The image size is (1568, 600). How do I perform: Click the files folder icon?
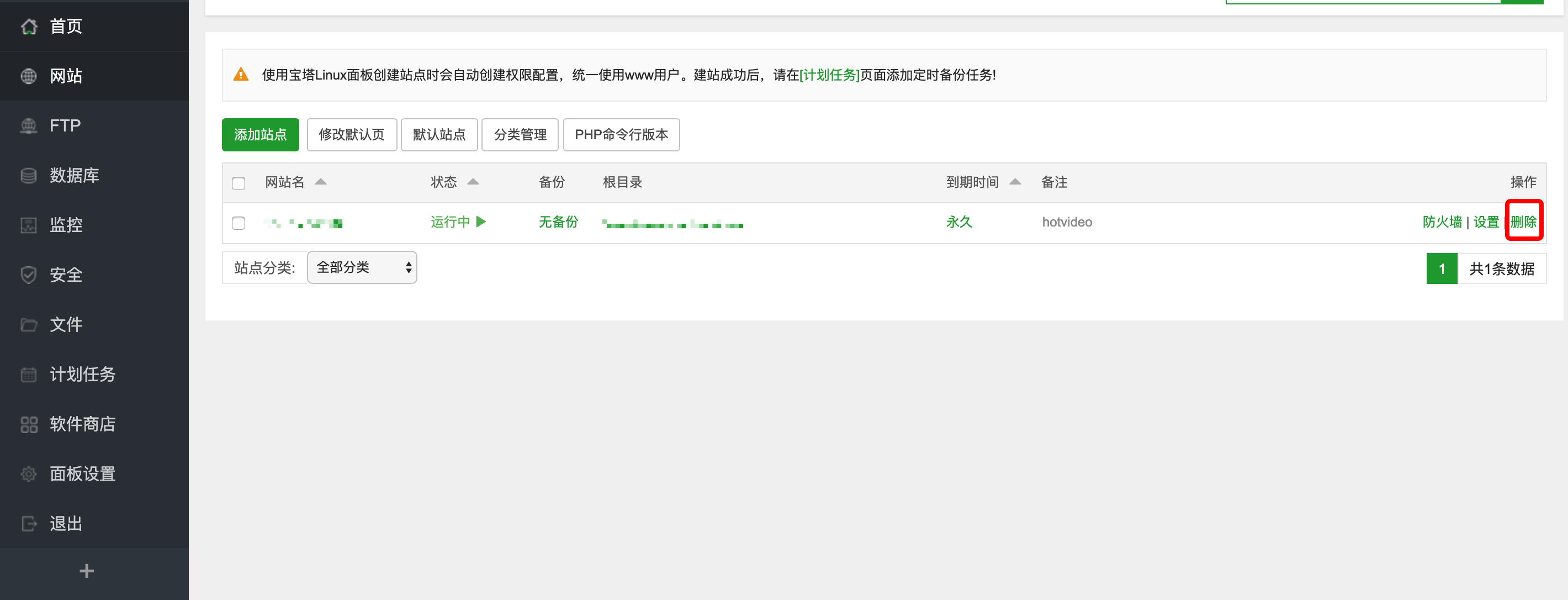tap(29, 325)
